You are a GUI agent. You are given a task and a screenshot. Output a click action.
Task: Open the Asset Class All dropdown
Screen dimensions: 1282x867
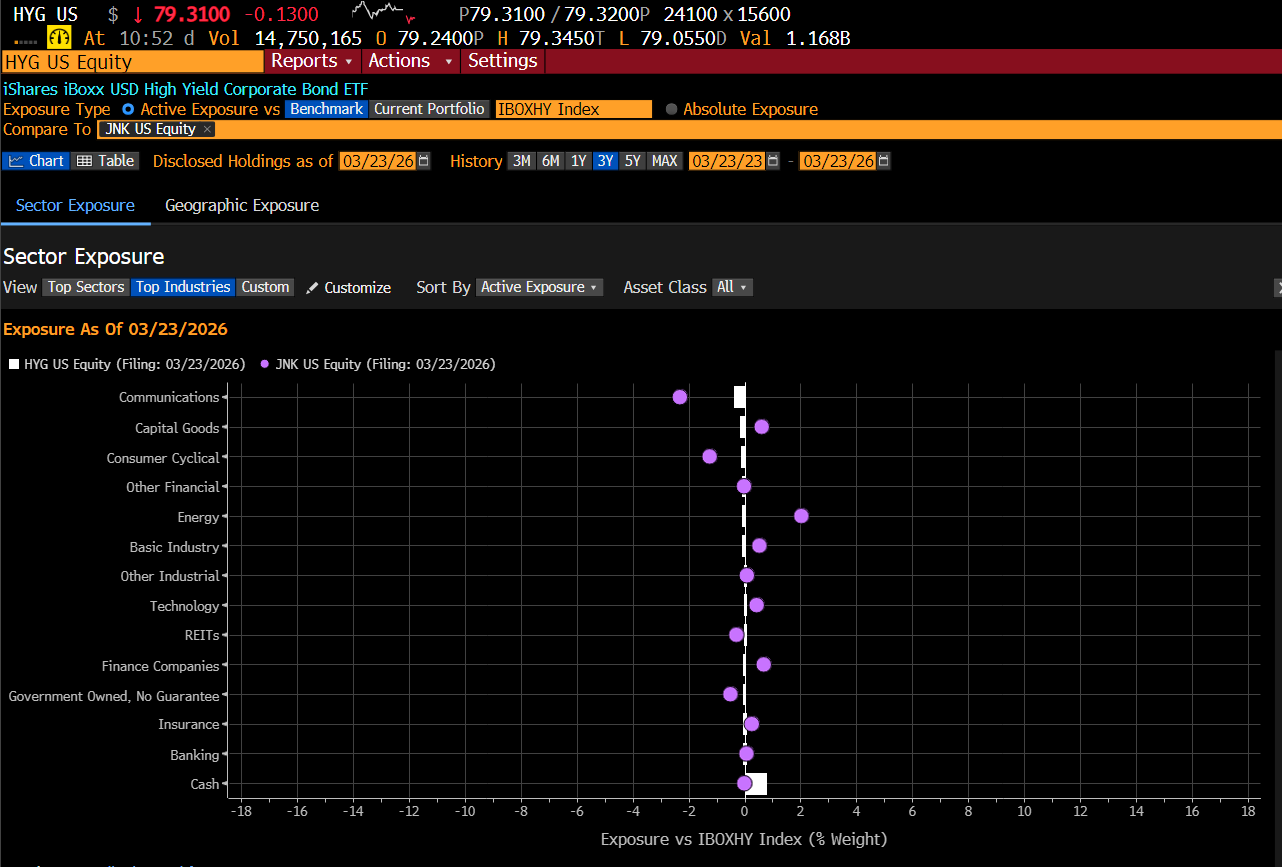point(732,287)
